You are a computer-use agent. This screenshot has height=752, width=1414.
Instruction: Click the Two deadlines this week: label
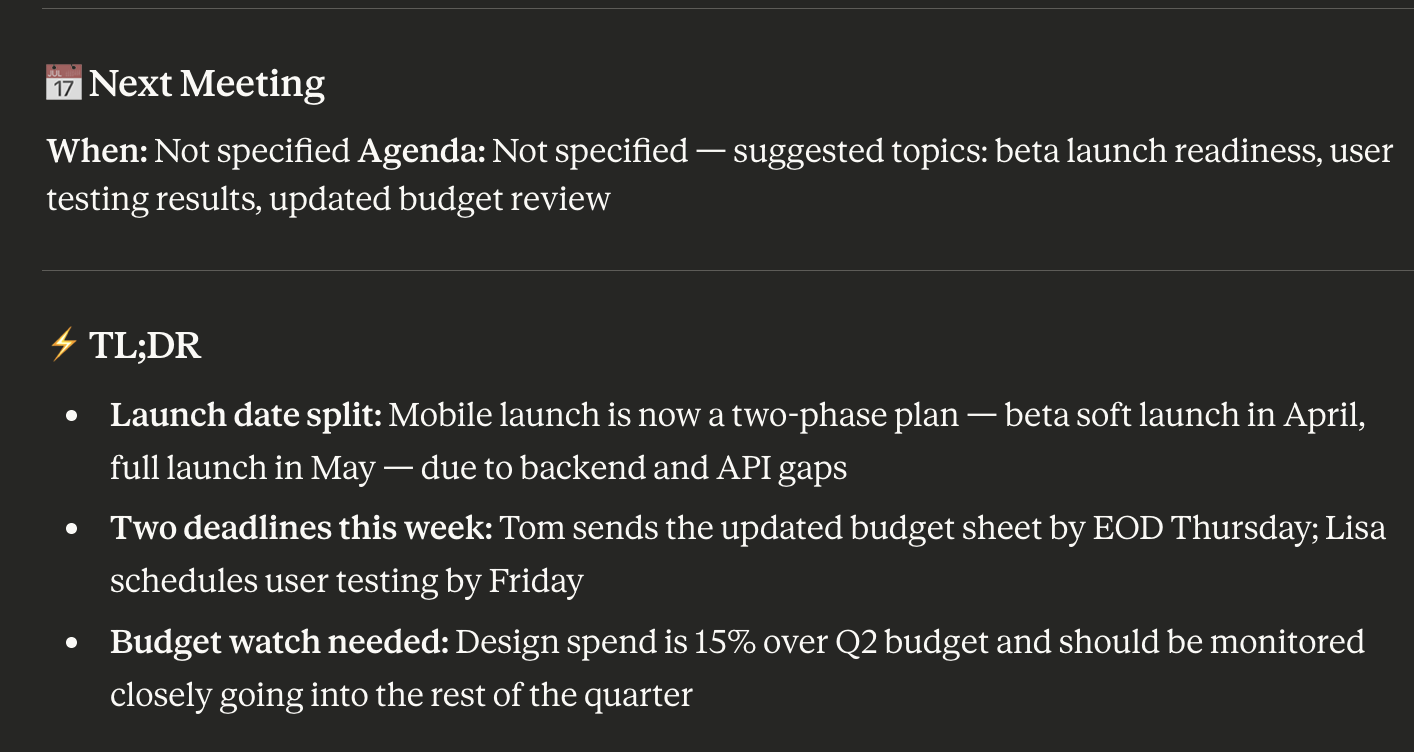point(301,528)
